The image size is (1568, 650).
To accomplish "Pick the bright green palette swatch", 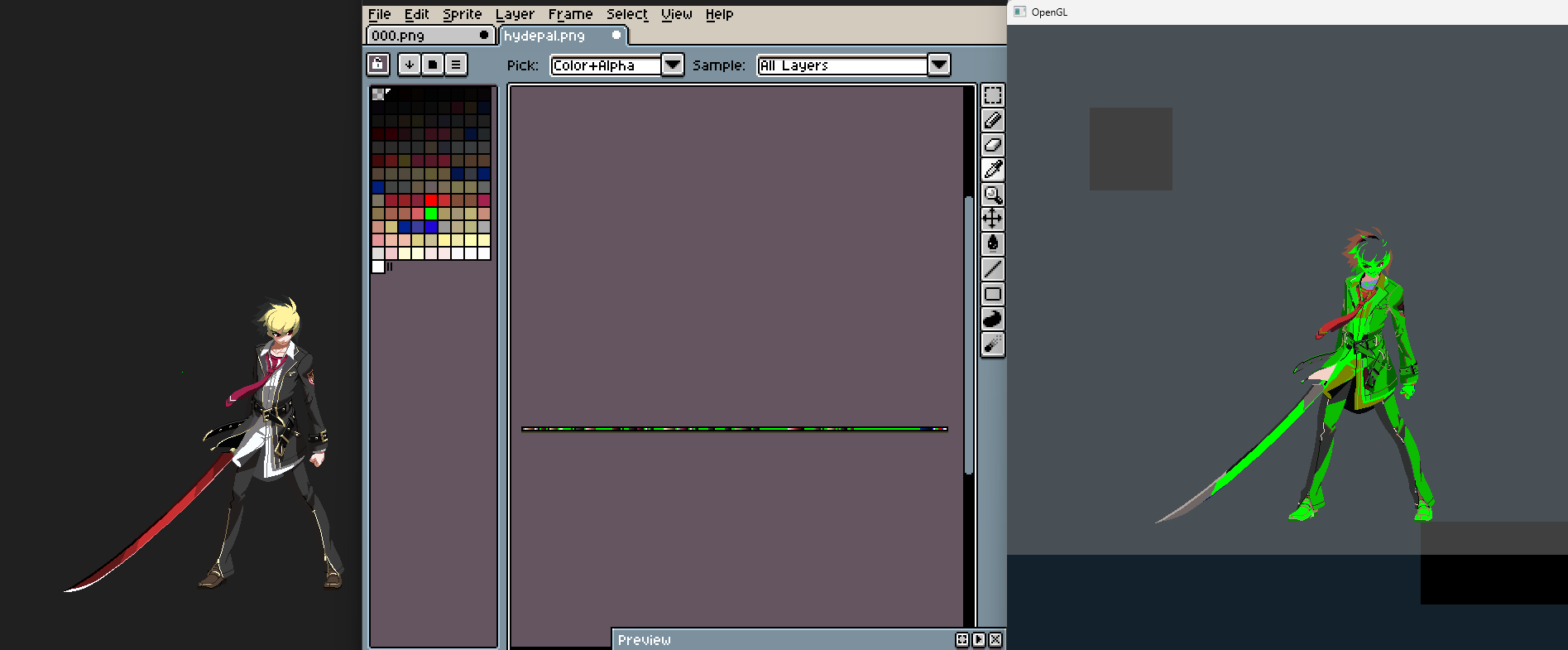I will (x=430, y=214).
